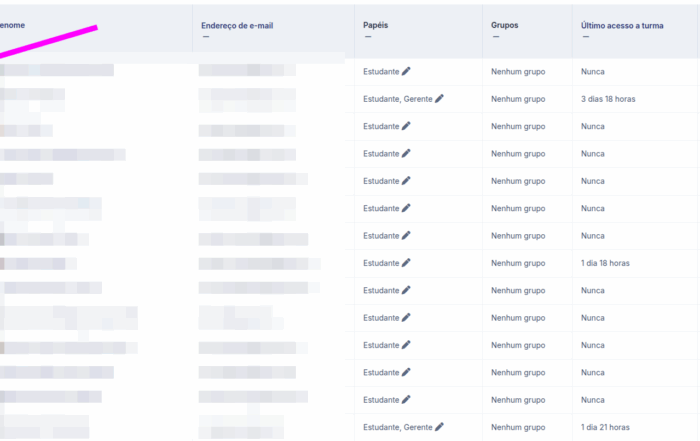Screen dimensions: 700x441
Task: Collapse the Sobrenome column using its dash icon
Action: click(x=4, y=37)
